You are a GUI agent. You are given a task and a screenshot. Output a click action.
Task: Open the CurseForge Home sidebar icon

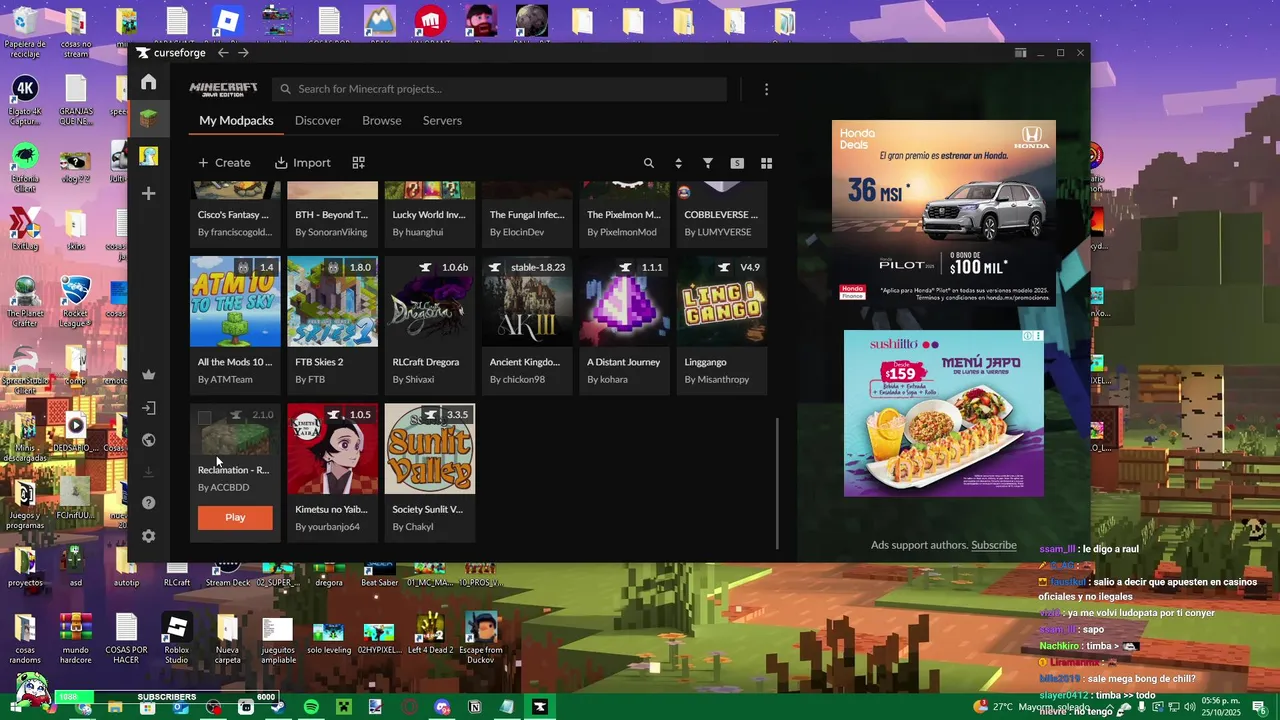point(148,82)
